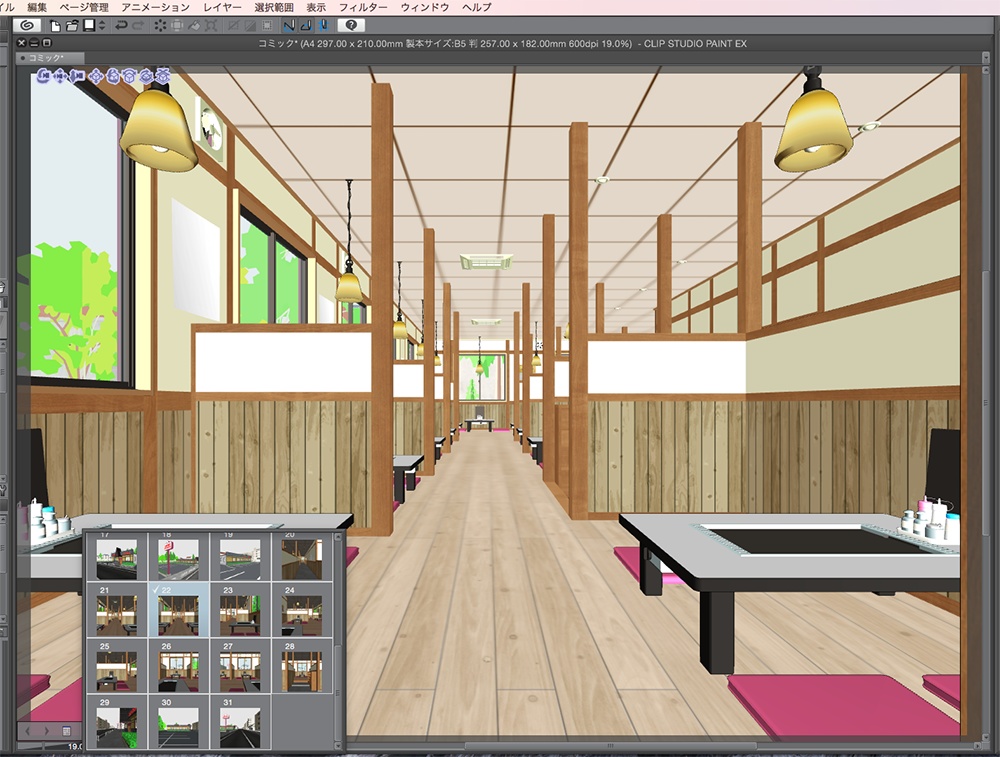
Task: Toggle snap to ruler
Action: (x=235, y=28)
